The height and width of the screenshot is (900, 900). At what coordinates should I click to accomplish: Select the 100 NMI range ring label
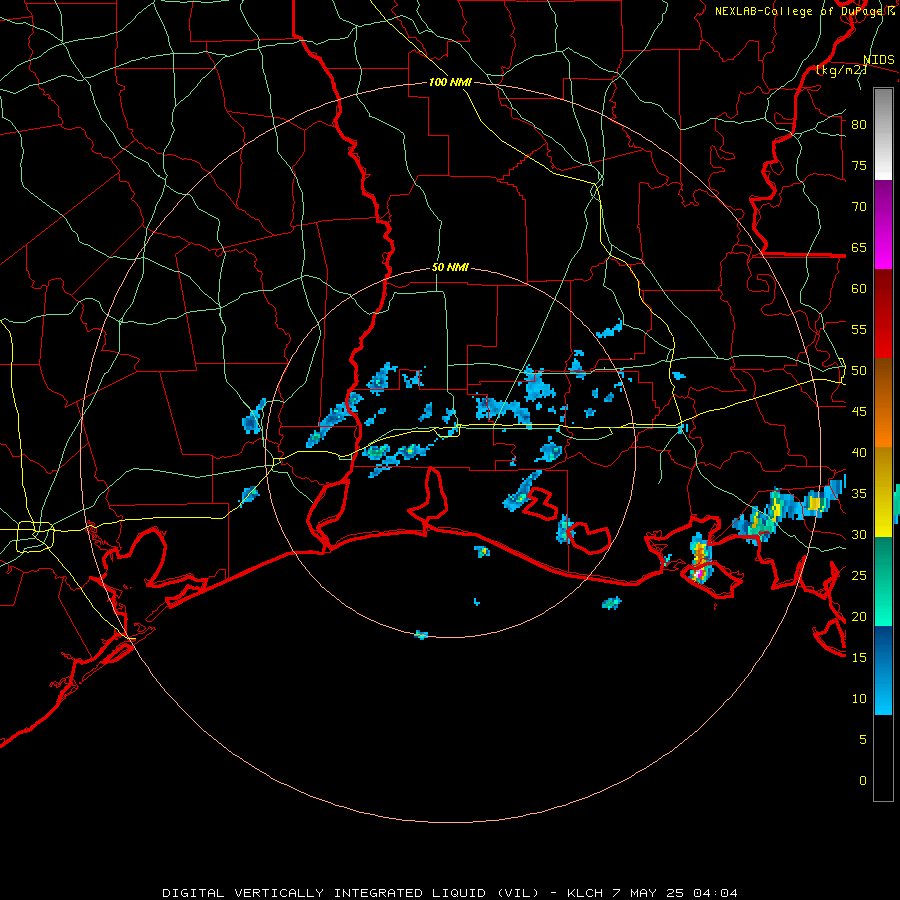coord(450,83)
